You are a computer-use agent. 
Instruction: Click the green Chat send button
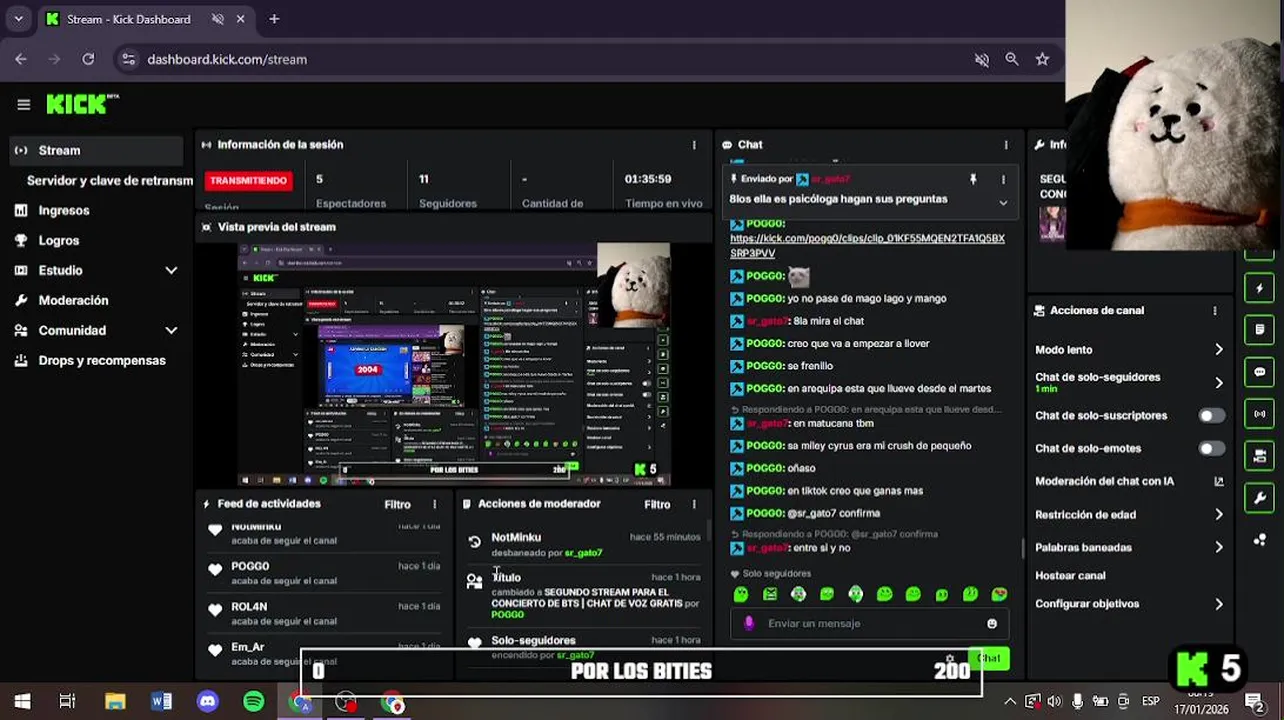click(989, 658)
